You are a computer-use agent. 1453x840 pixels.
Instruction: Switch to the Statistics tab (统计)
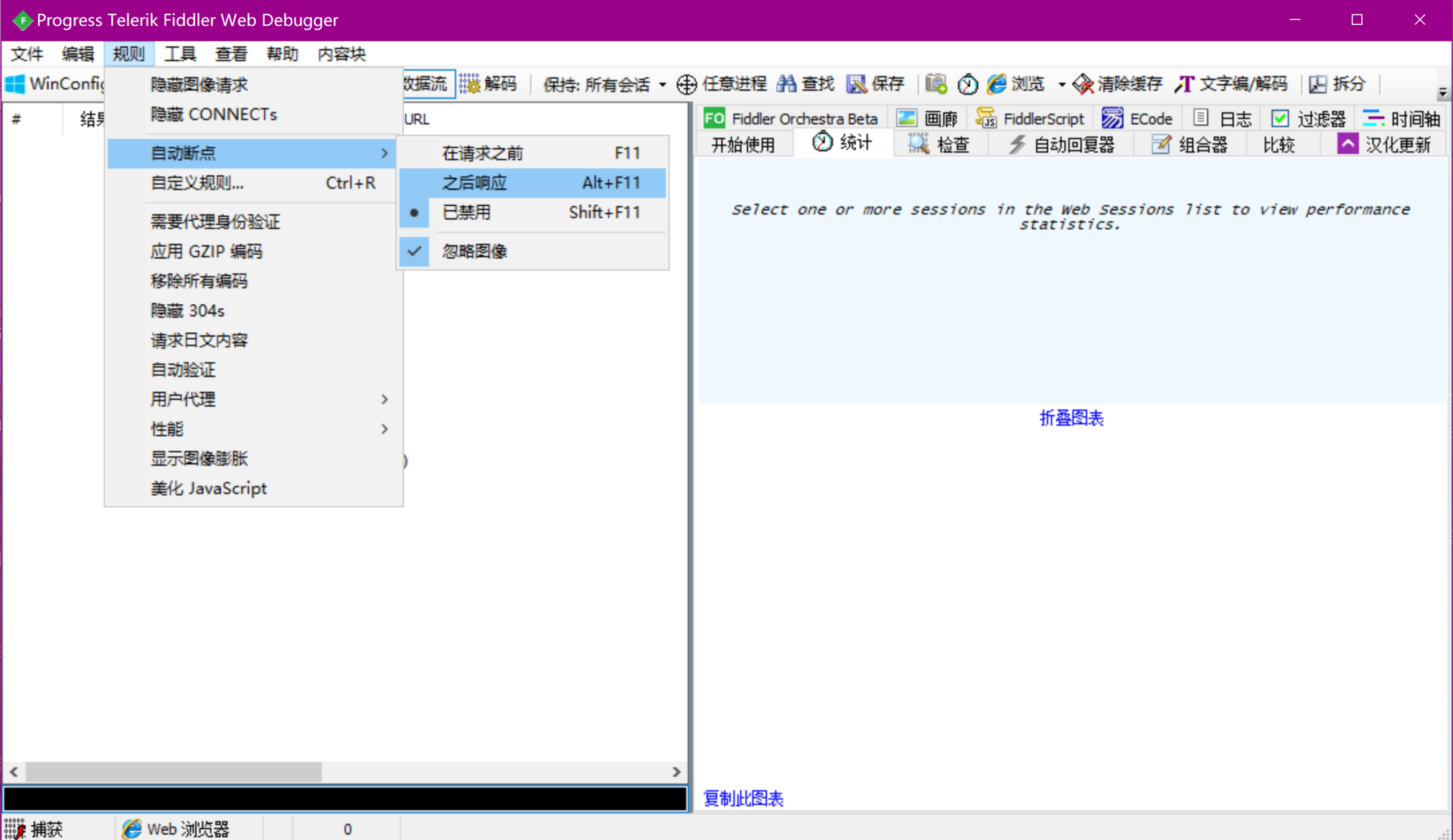(843, 143)
